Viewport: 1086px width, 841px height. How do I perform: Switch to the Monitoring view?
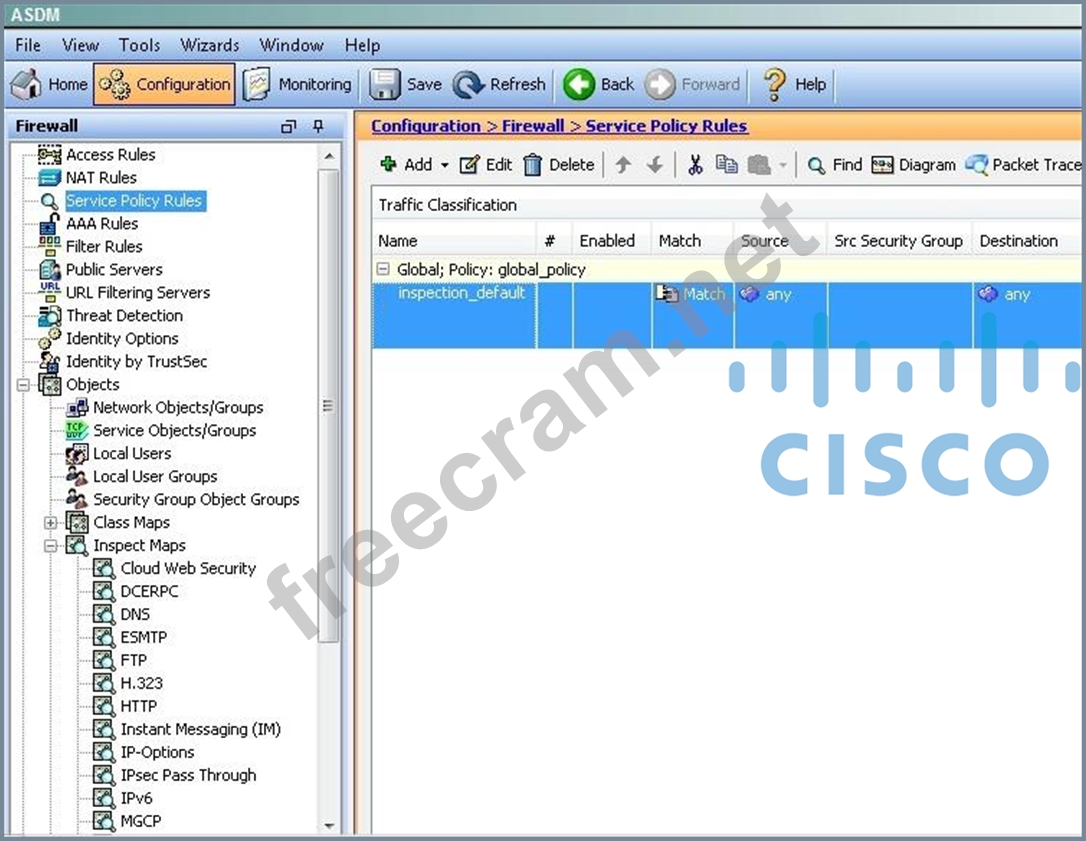coord(298,85)
